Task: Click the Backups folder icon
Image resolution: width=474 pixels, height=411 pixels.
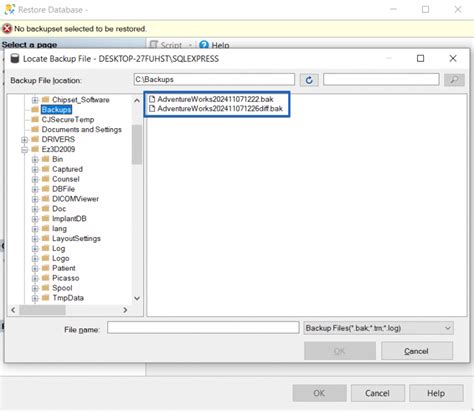Action: coord(35,110)
